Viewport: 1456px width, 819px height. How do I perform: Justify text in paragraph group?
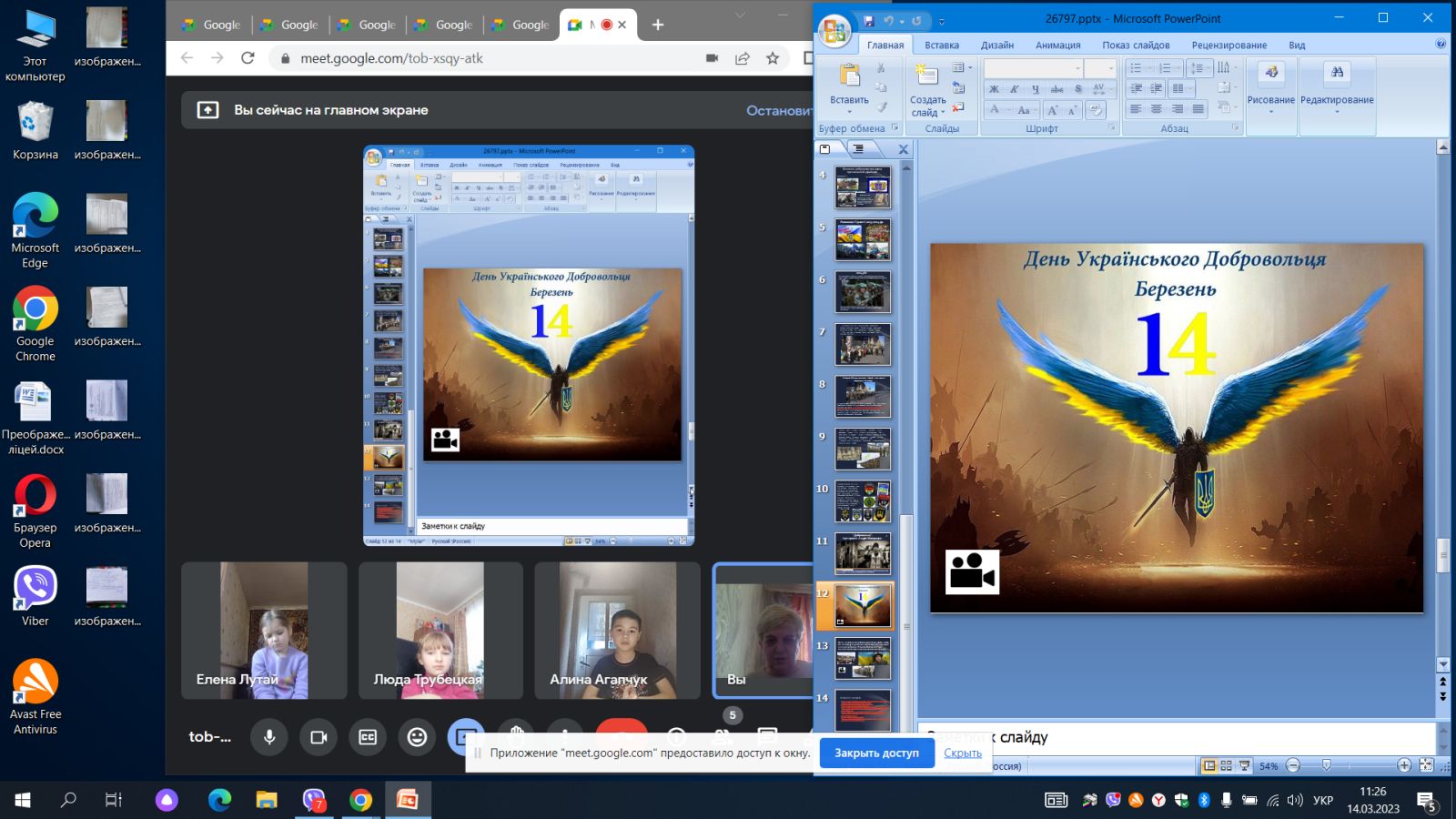[1198, 109]
